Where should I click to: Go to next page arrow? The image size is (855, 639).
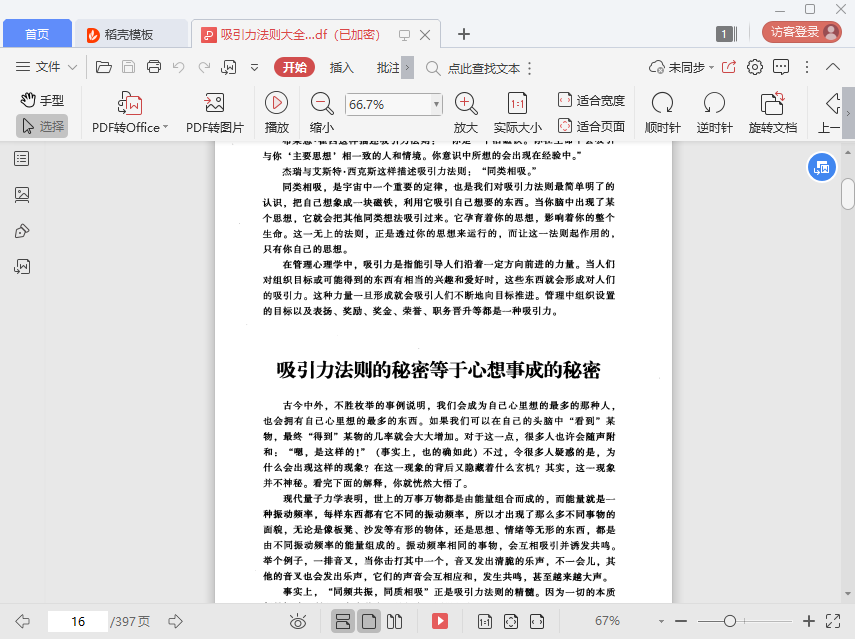pos(175,621)
